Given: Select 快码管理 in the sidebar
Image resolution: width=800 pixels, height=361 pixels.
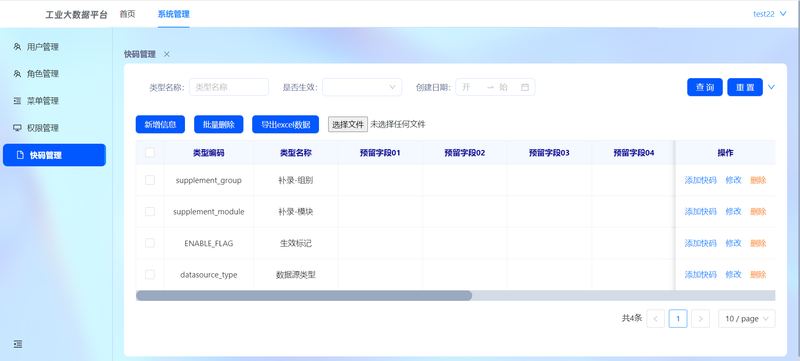Looking at the screenshot, I should pyautogui.click(x=54, y=155).
